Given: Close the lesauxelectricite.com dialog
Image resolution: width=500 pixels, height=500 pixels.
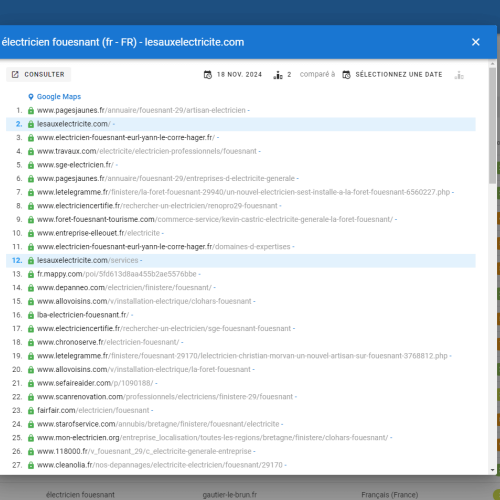Looking at the screenshot, I should point(476,42).
